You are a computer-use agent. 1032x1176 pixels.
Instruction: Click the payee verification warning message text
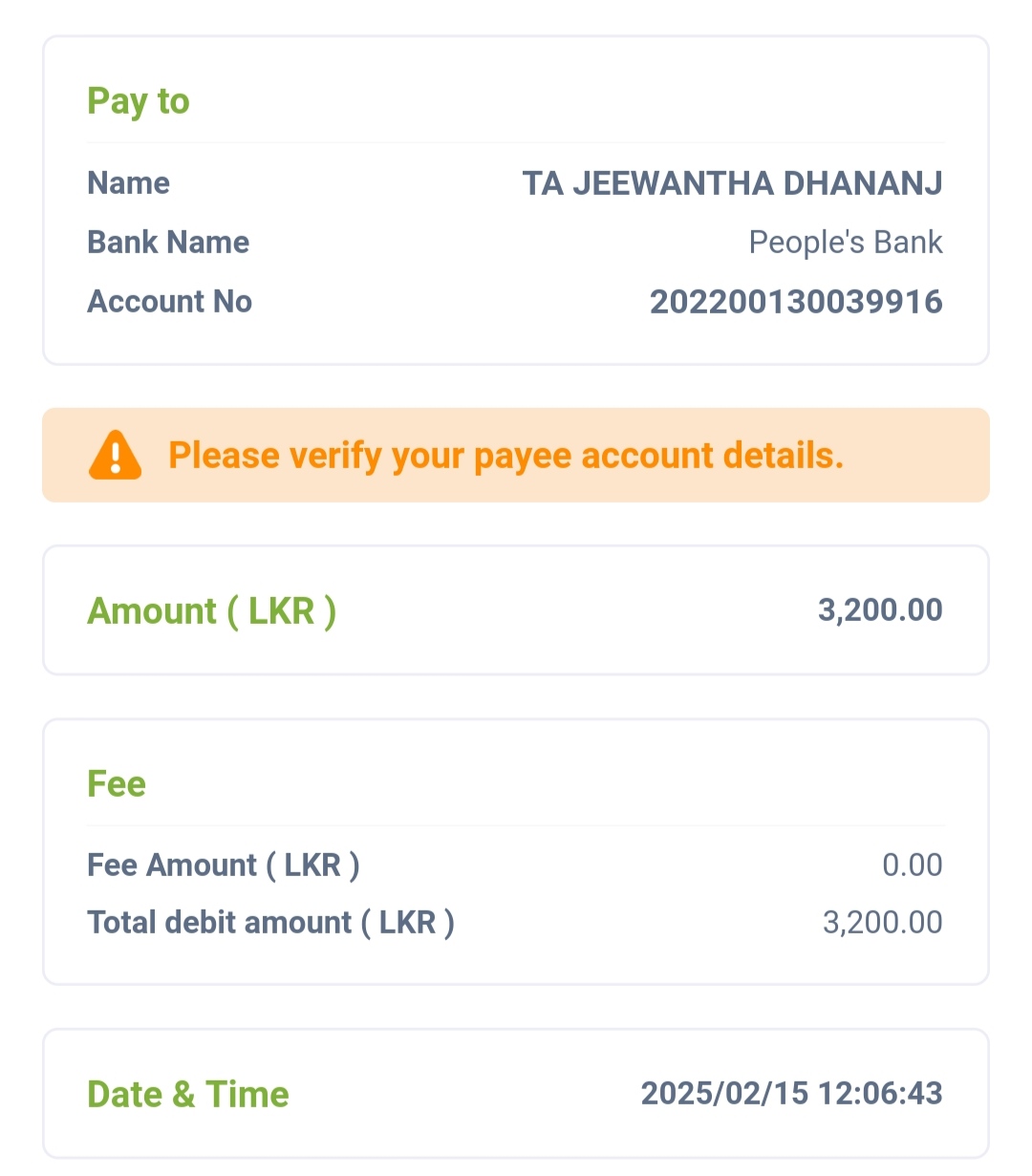505,456
